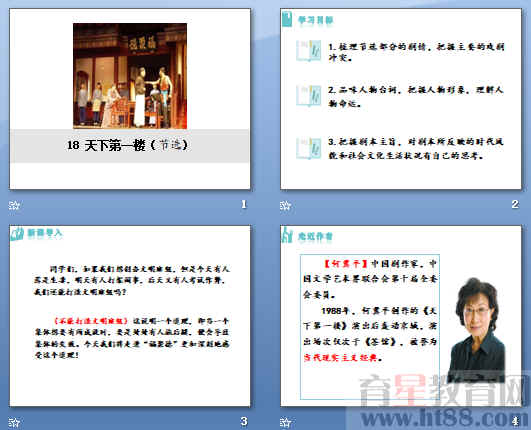Click the animation star icon under slide 4
The width and height of the screenshot is (531, 430).
285,422
